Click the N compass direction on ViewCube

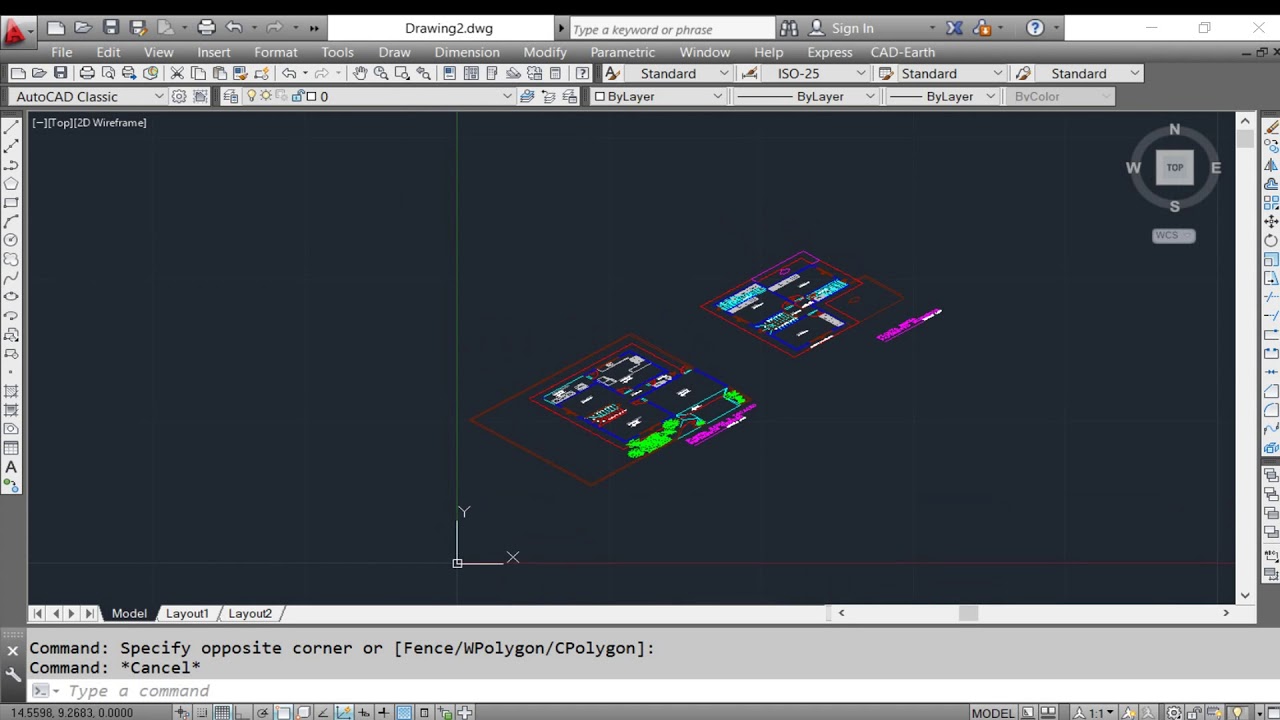(1175, 130)
